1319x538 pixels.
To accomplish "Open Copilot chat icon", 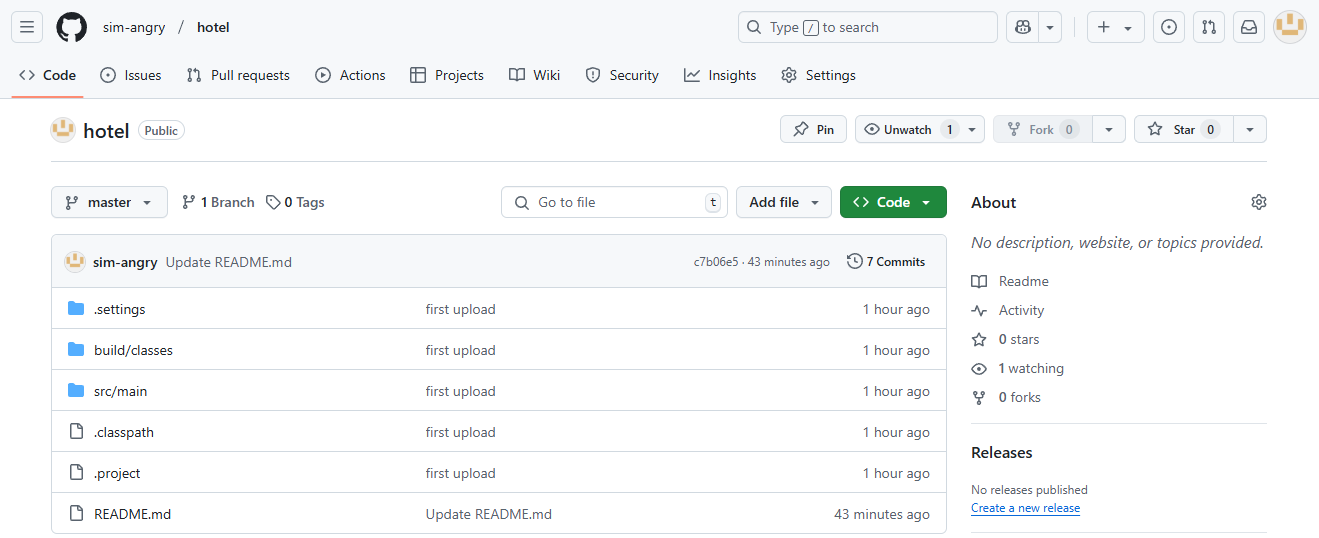I will click(1022, 27).
